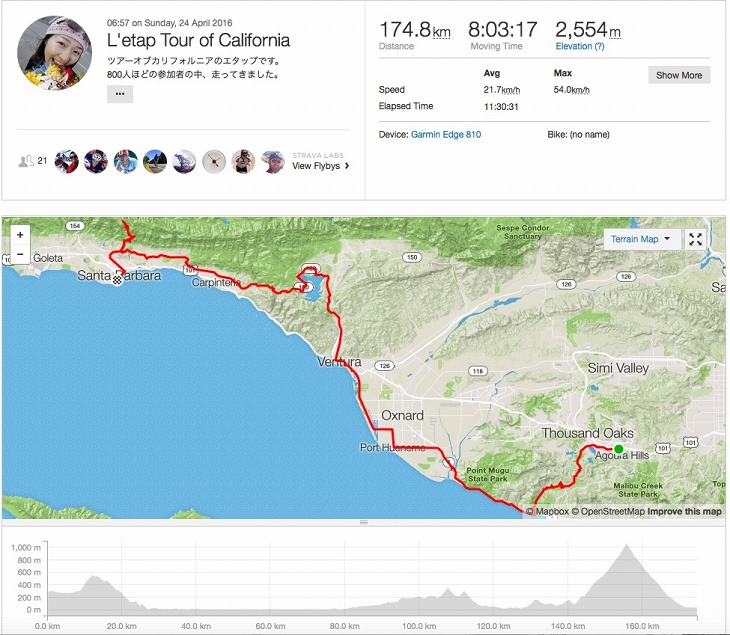Image resolution: width=730 pixels, height=635 pixels.
Task: Click the green start marker near Agoura Hills
Action: [618, 449]
